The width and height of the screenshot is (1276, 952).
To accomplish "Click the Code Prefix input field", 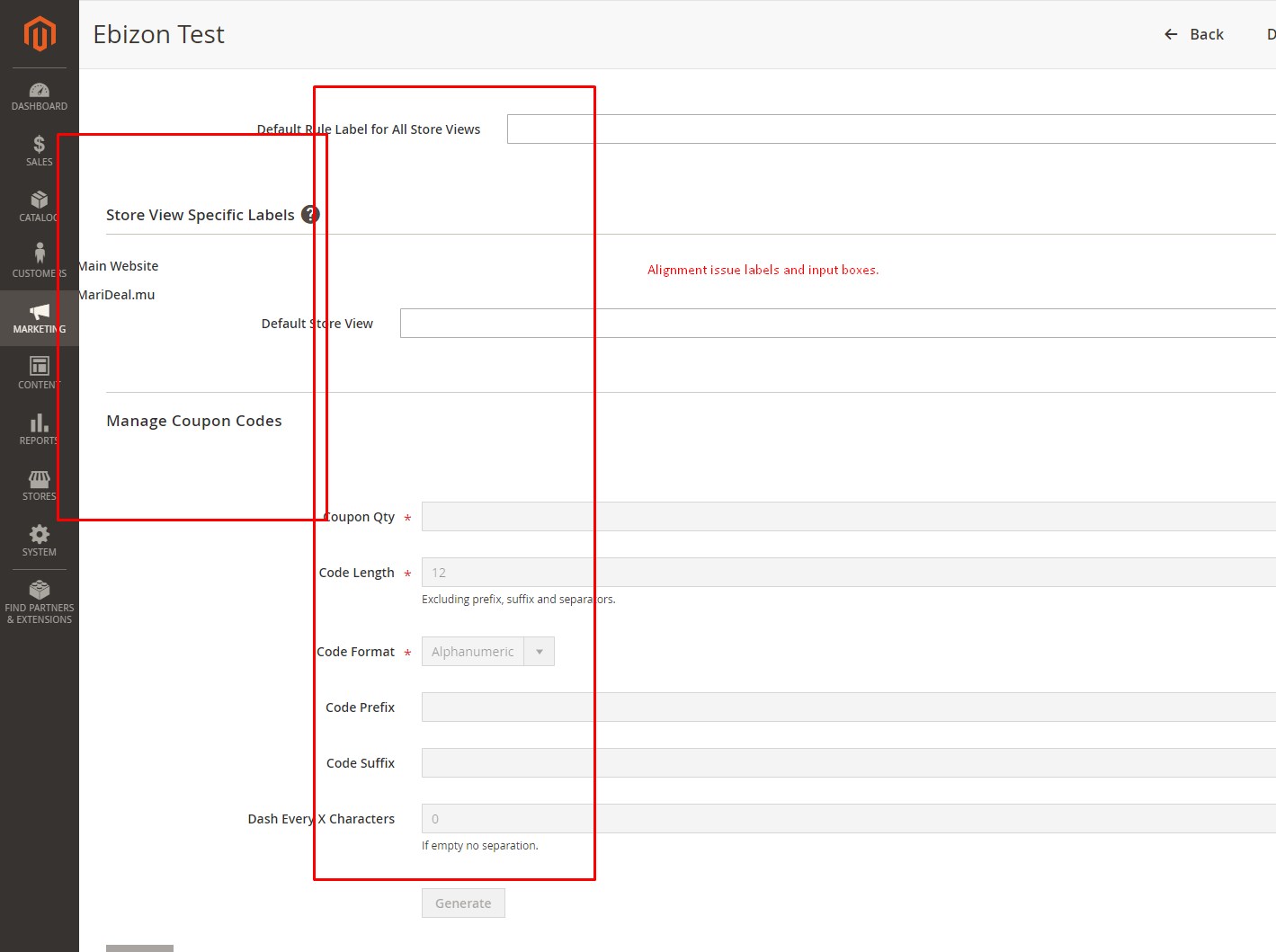I will tap(540, 707).
